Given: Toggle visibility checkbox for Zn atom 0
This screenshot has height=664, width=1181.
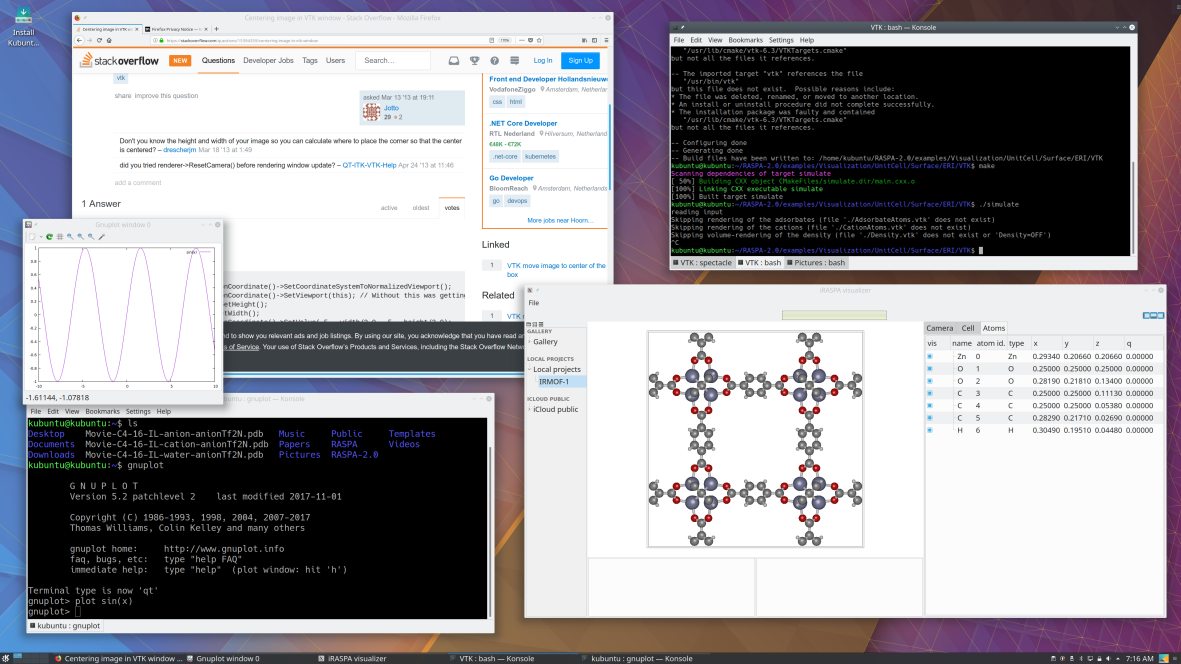Looking at the screenshot, I should 930,356.
